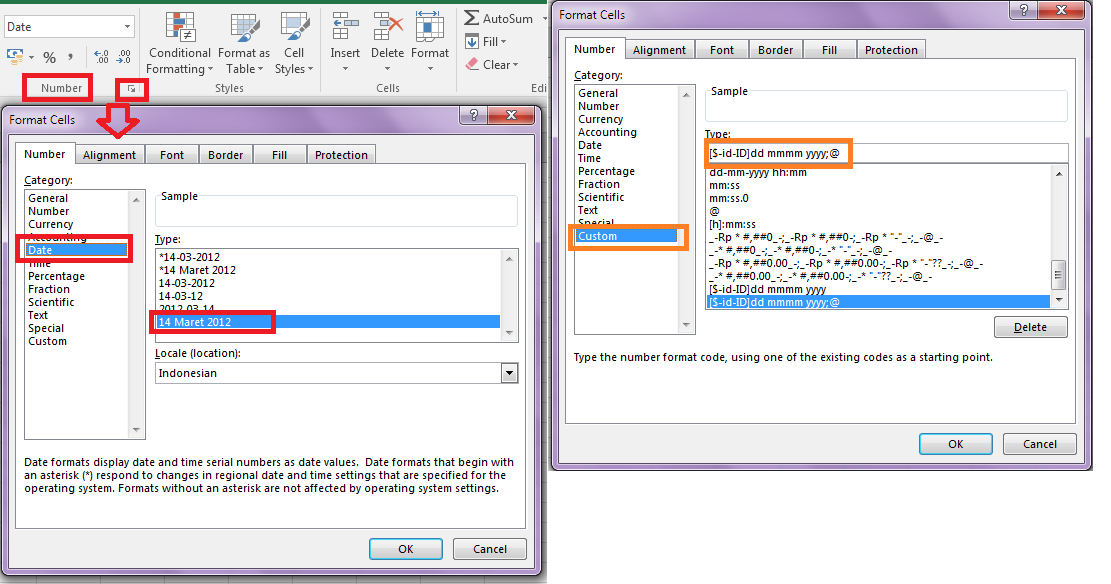Screen dimensions: 1111x584
Task: Expand the Locale Indonesian dropdown
Action: pyautogui.click(x=509, y=373)
